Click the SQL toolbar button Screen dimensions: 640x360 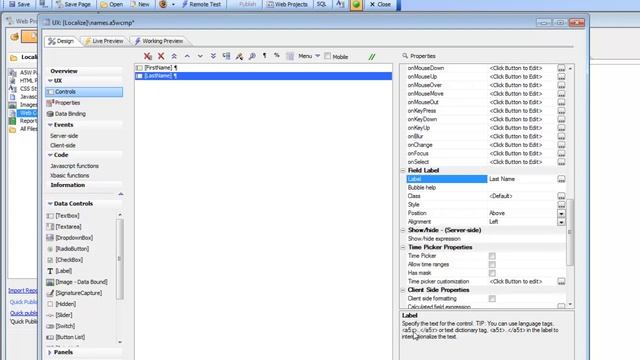pyautogui.click(x=321, y=4)
